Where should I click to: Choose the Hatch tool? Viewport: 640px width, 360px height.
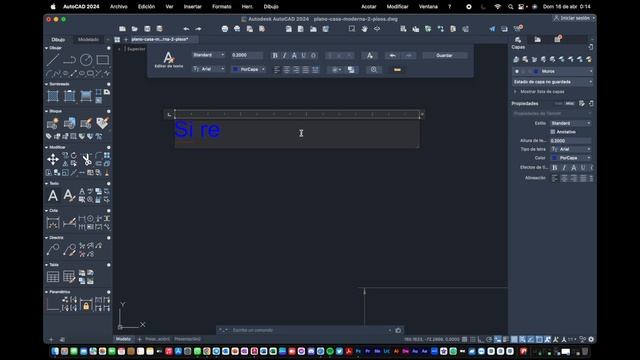53,96
